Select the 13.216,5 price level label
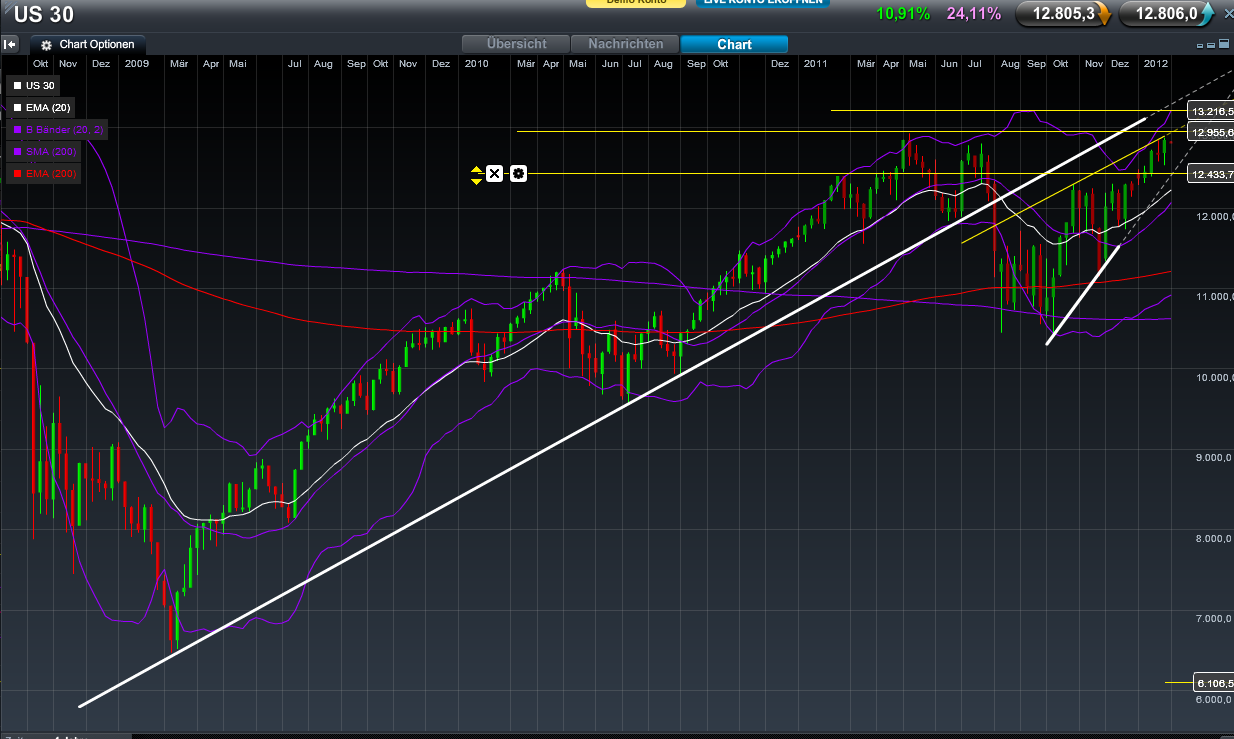This screenshot has height=739, width=1234. 1210,110
